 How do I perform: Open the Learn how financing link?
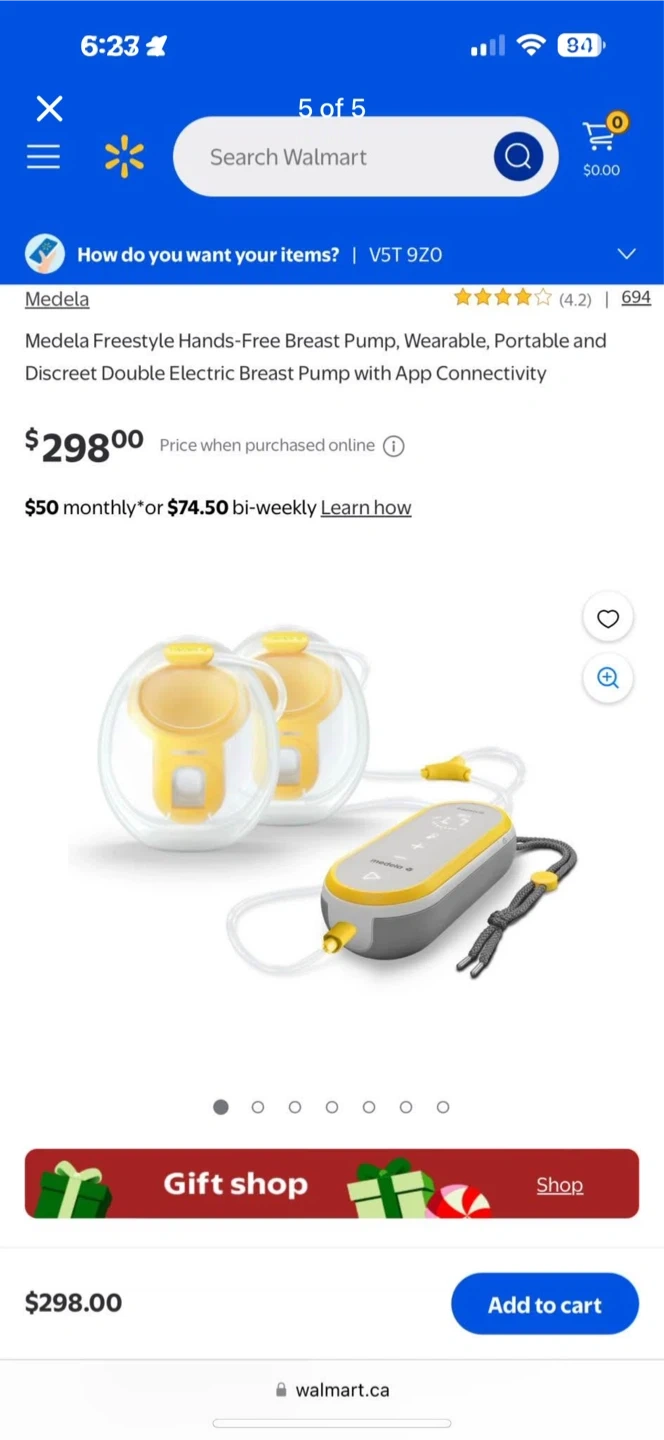[366, 507]
